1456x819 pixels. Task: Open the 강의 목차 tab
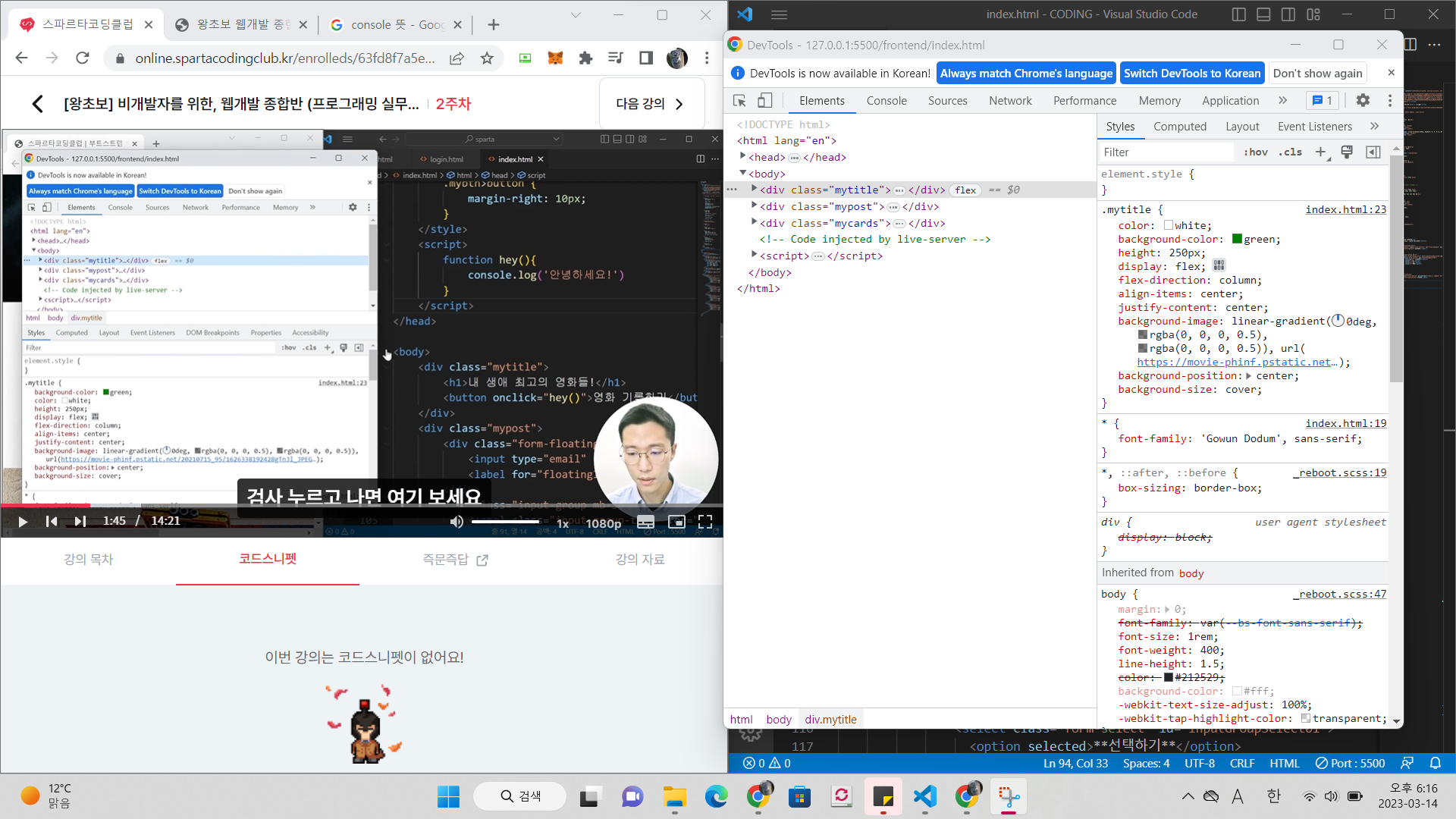point(89,560)
